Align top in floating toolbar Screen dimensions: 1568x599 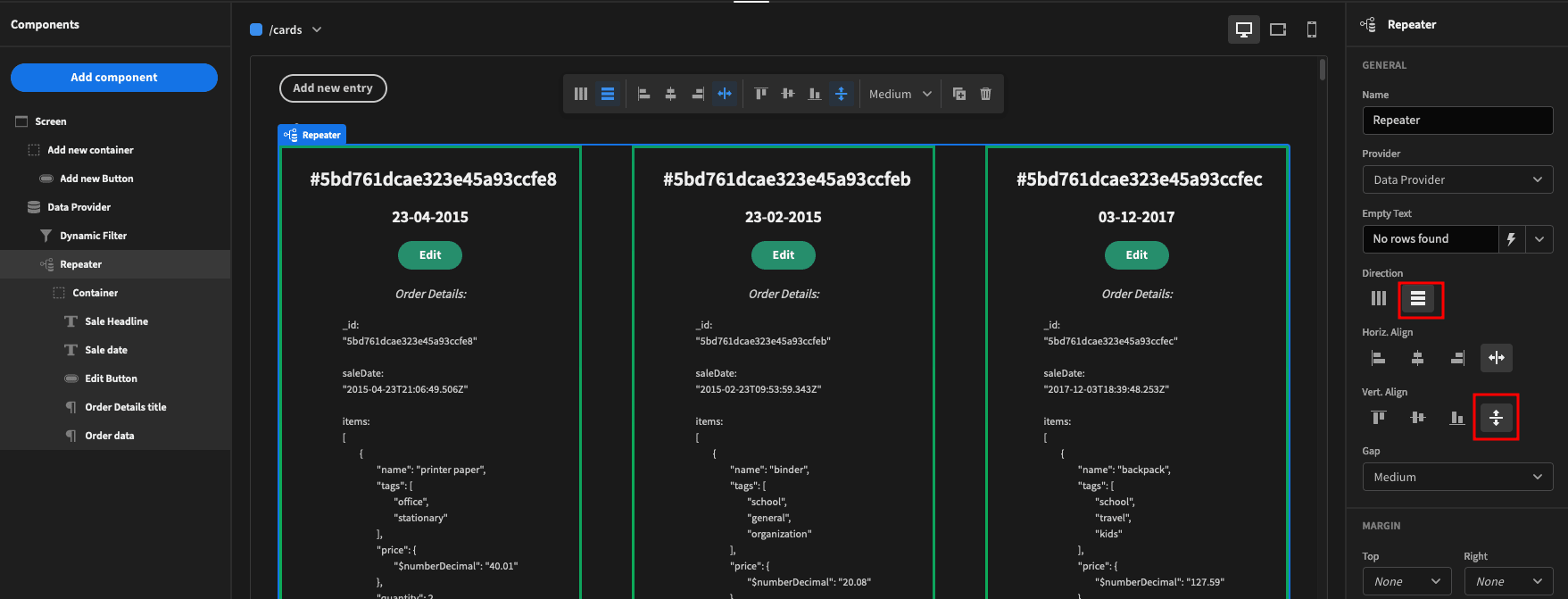click(760, 94)
